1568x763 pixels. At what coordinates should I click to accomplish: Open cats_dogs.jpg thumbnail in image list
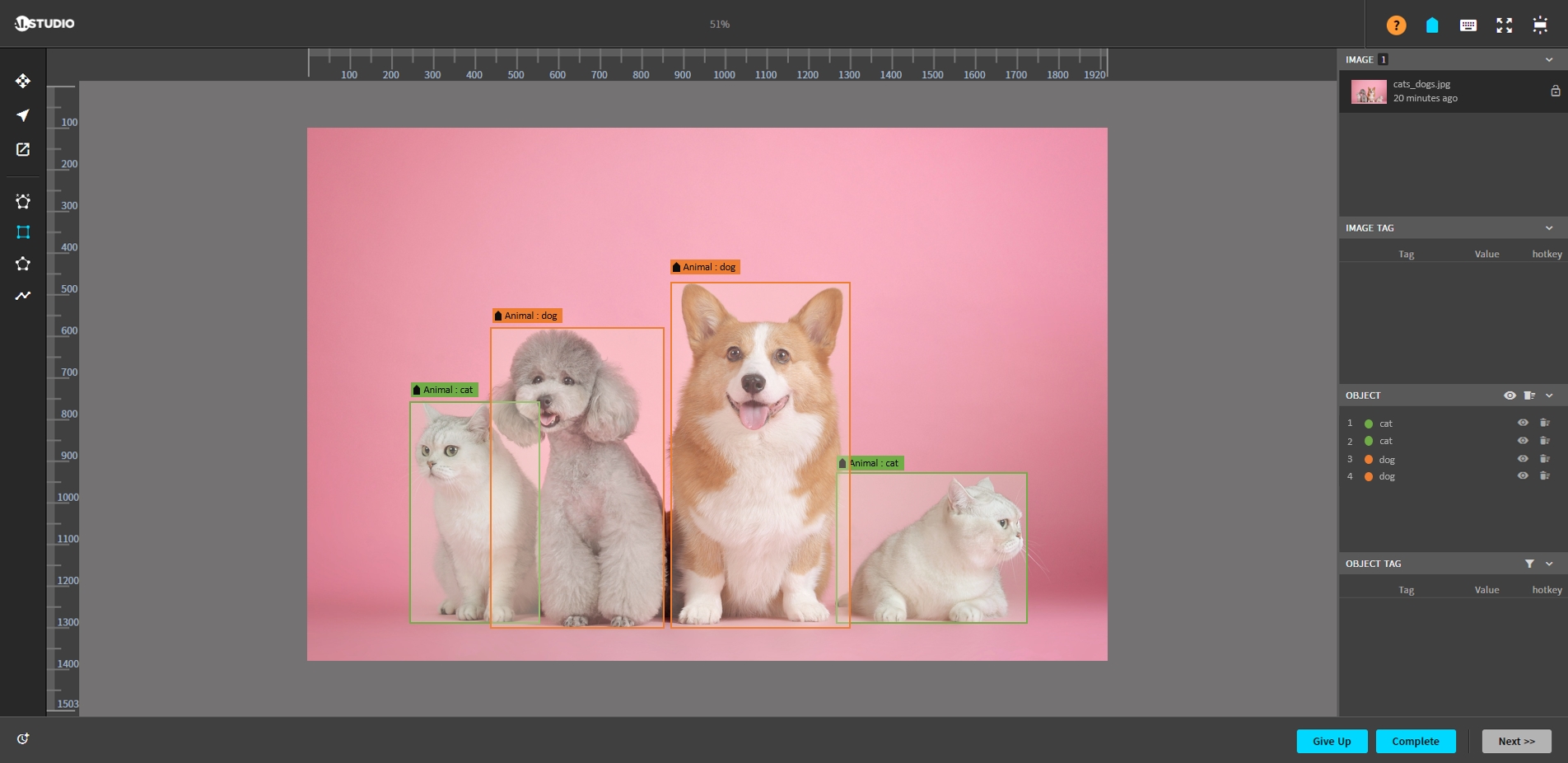pyautogui.click(x=1369, y=91)
